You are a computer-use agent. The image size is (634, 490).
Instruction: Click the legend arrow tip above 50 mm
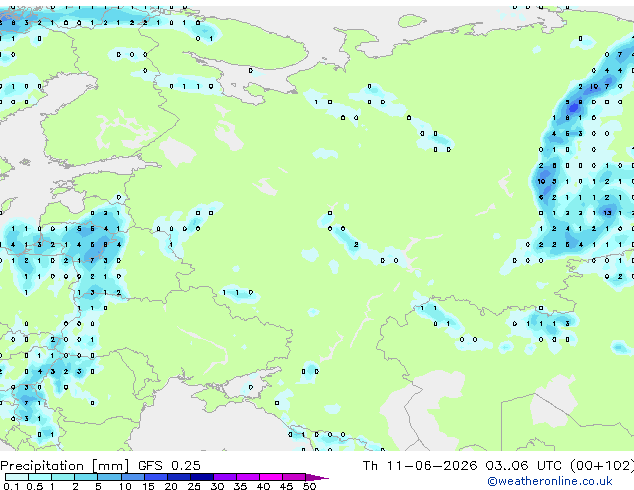point(317,477)
